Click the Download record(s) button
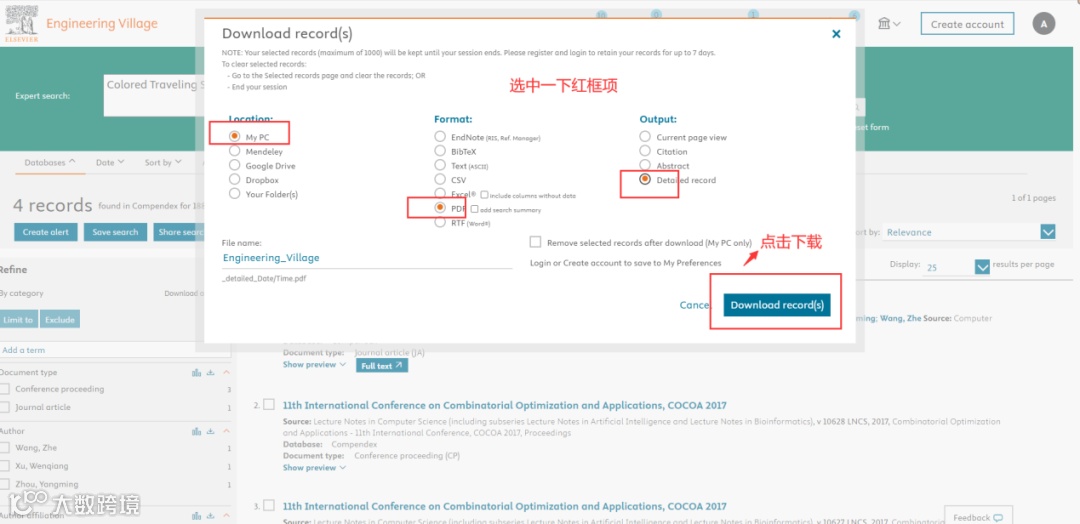Viewport: 1080px width, 524px height. (777, 305)
